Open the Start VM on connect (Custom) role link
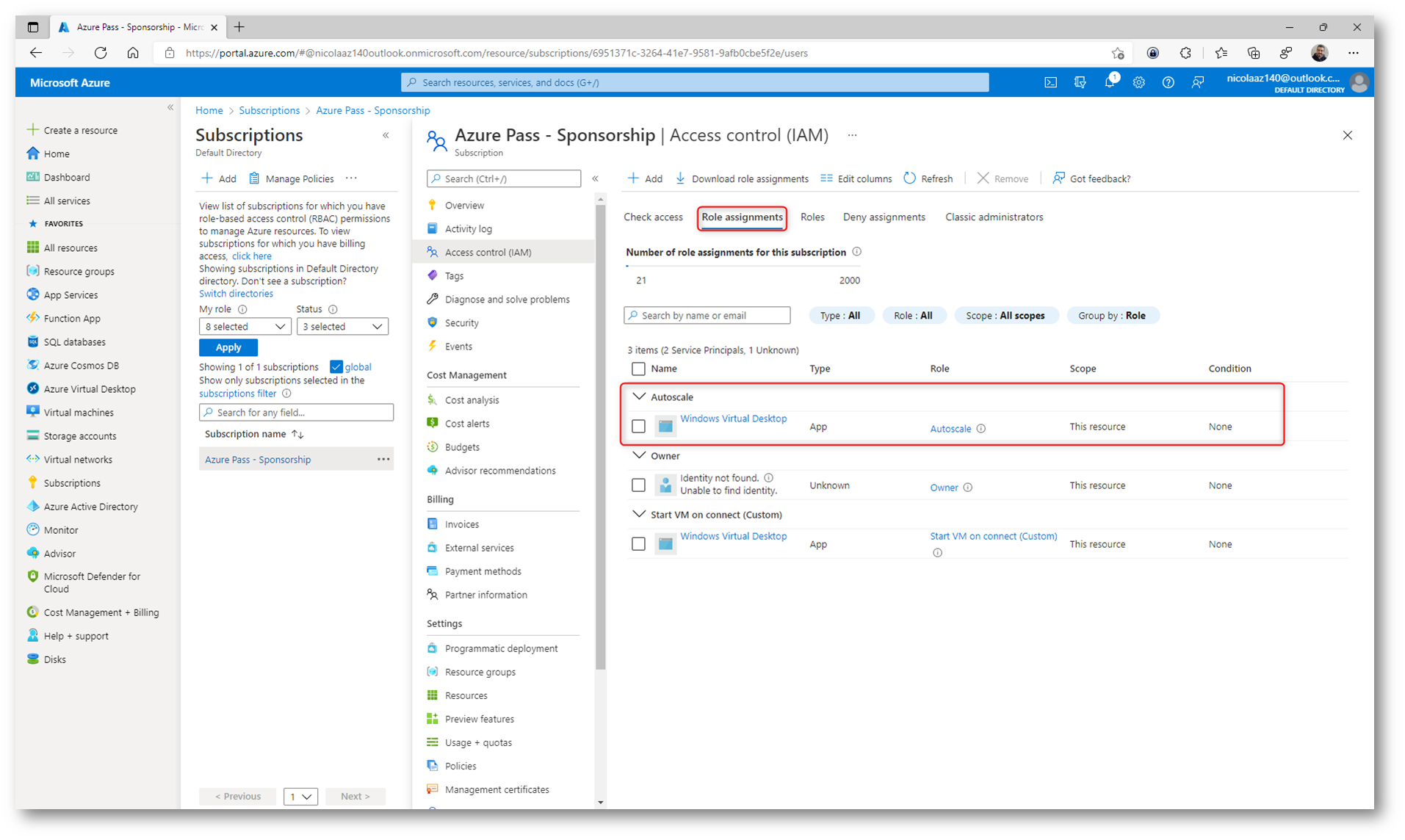 tap(993, 536)
